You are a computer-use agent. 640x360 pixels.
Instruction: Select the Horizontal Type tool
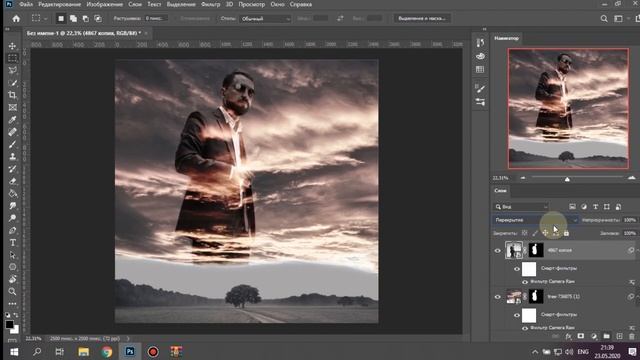click(13, 242)
